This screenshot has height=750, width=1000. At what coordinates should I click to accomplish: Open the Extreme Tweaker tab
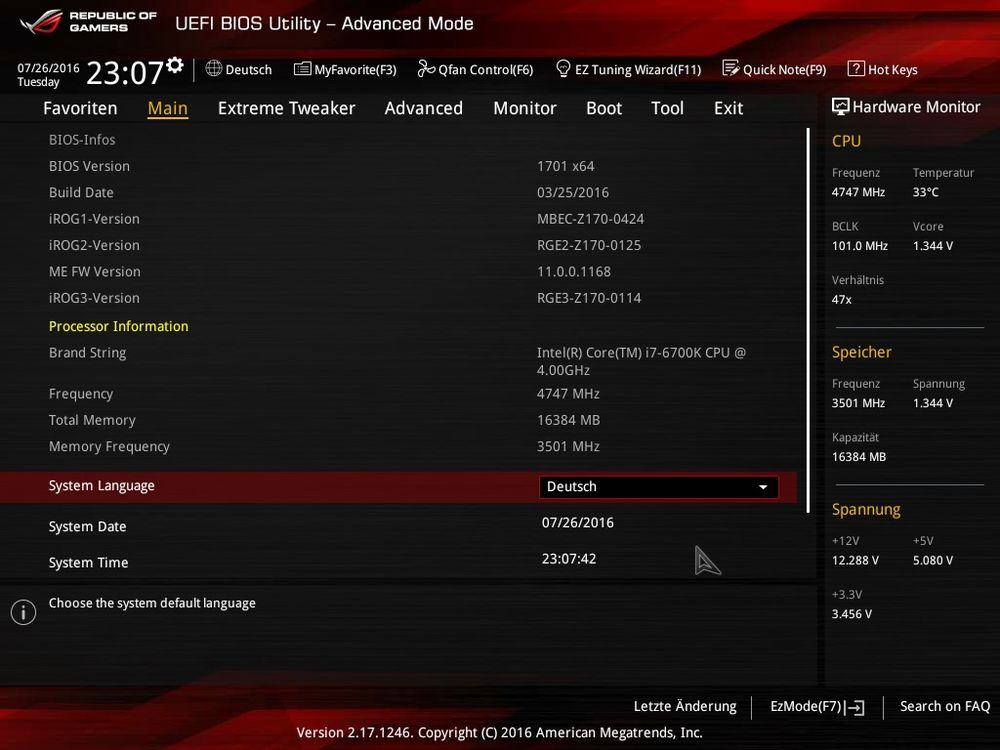(286, 108)
